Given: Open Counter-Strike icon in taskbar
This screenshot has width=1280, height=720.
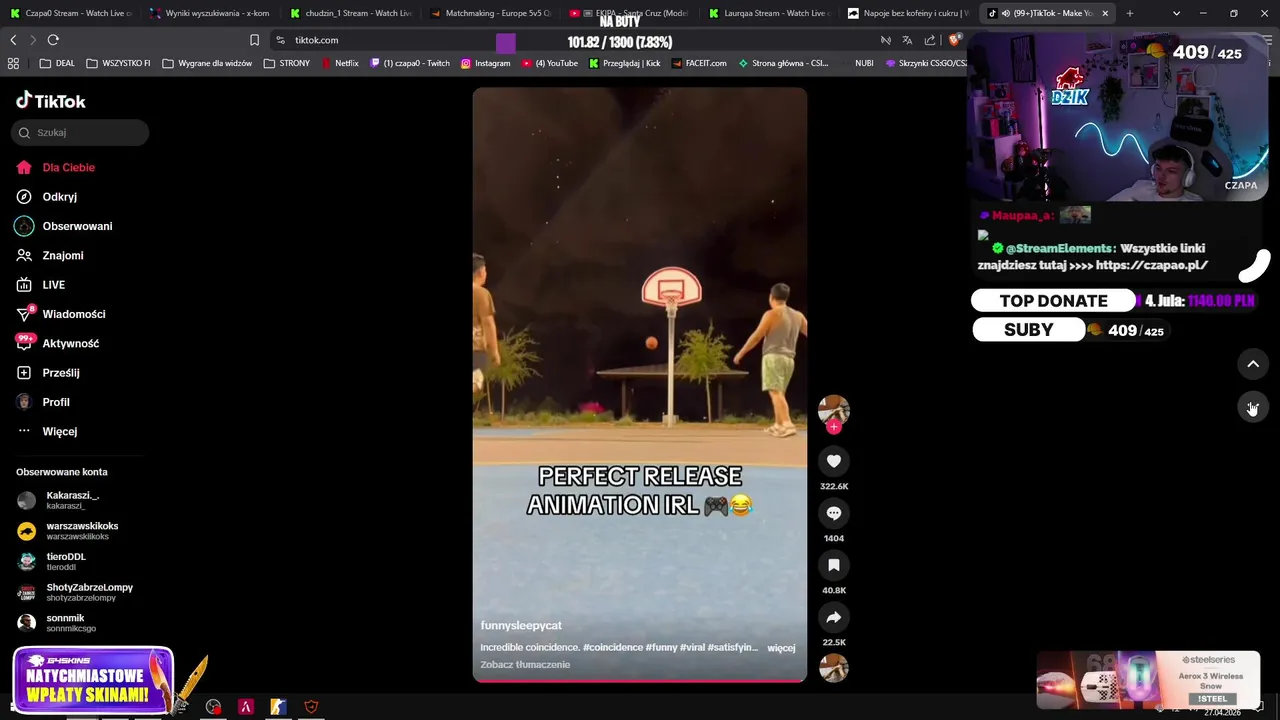Looking at the screenshot, I should point(278,707).
